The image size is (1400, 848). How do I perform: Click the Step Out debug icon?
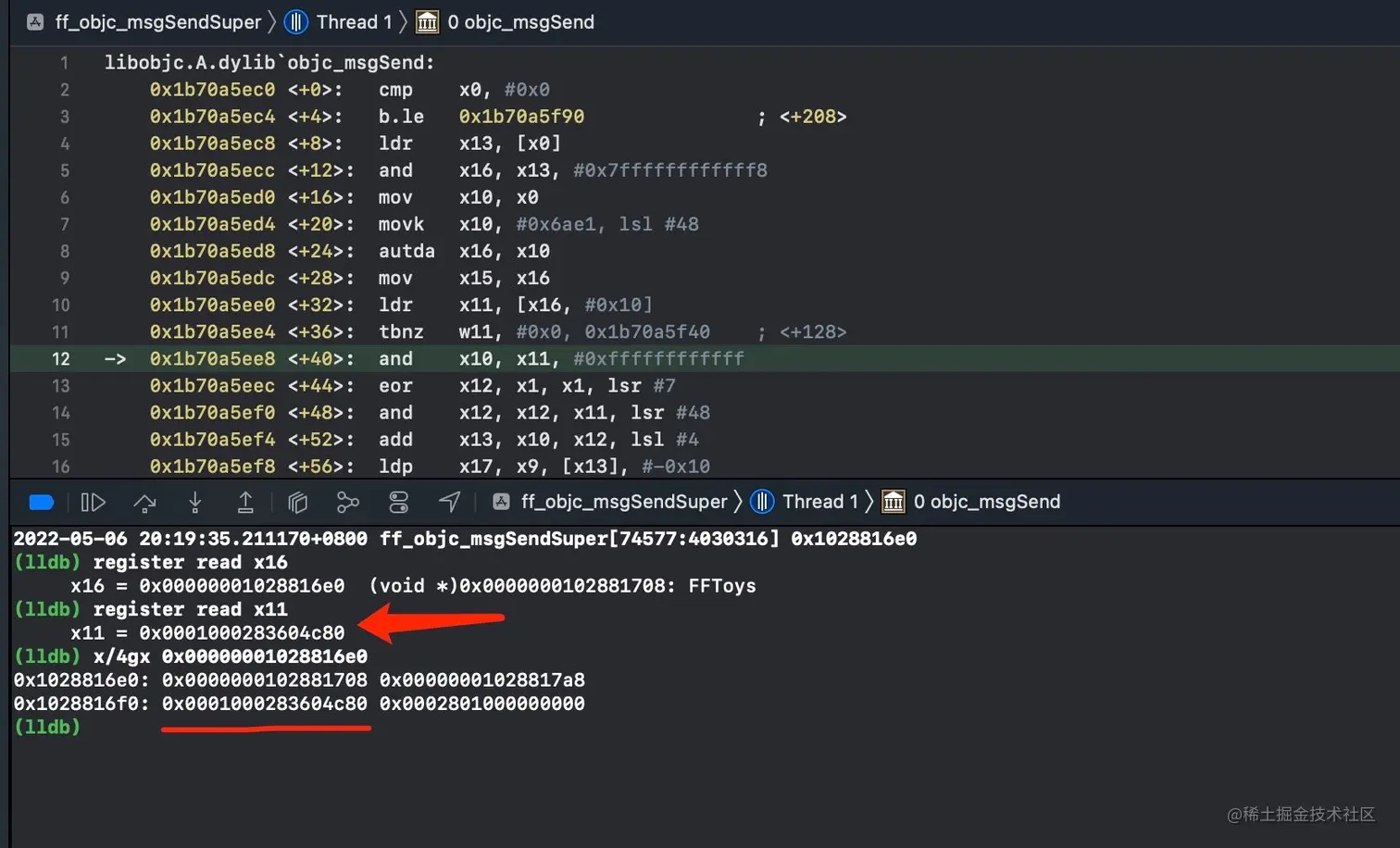click(245, 502)
